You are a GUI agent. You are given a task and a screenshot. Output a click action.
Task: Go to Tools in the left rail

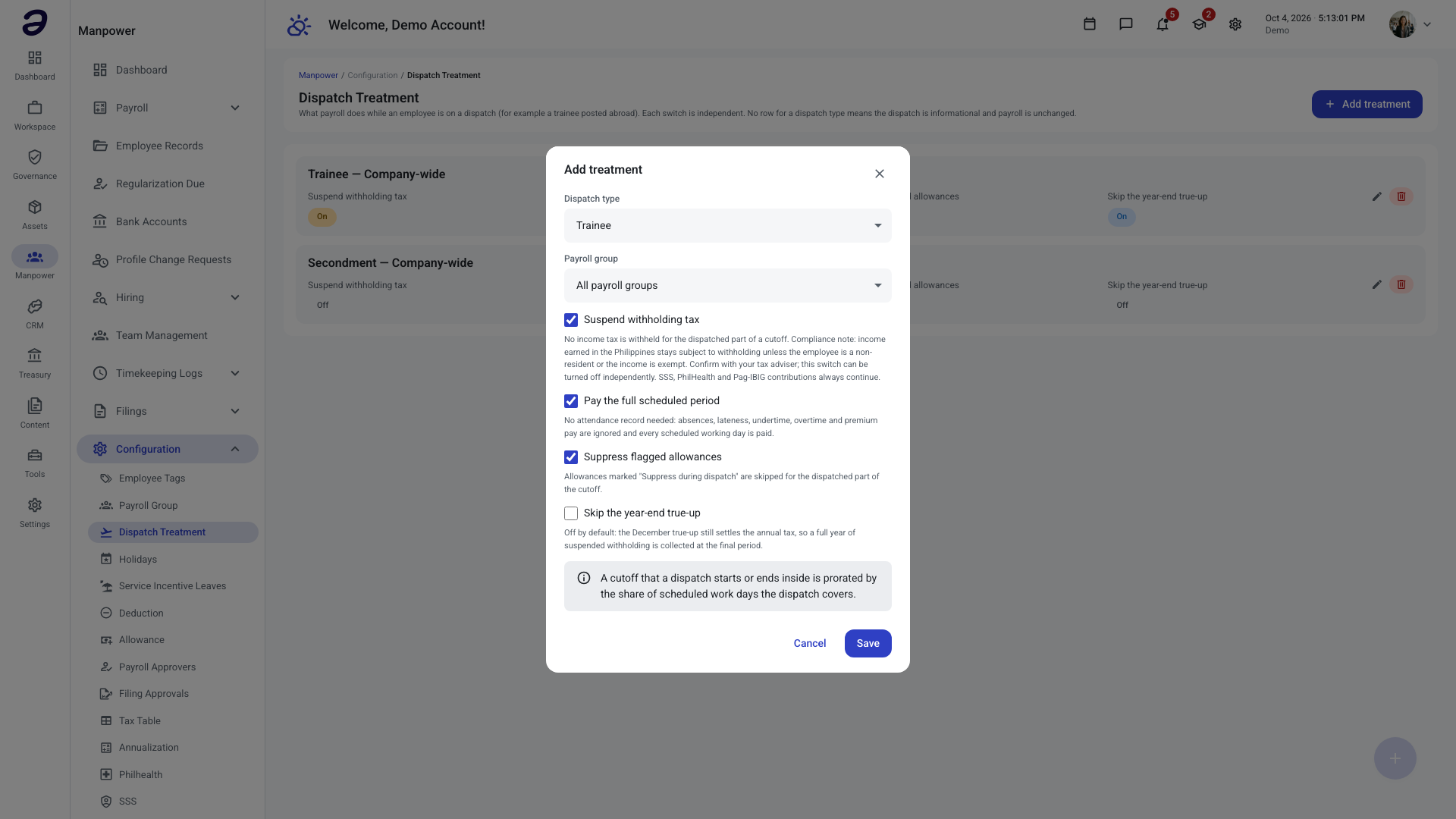35,463
